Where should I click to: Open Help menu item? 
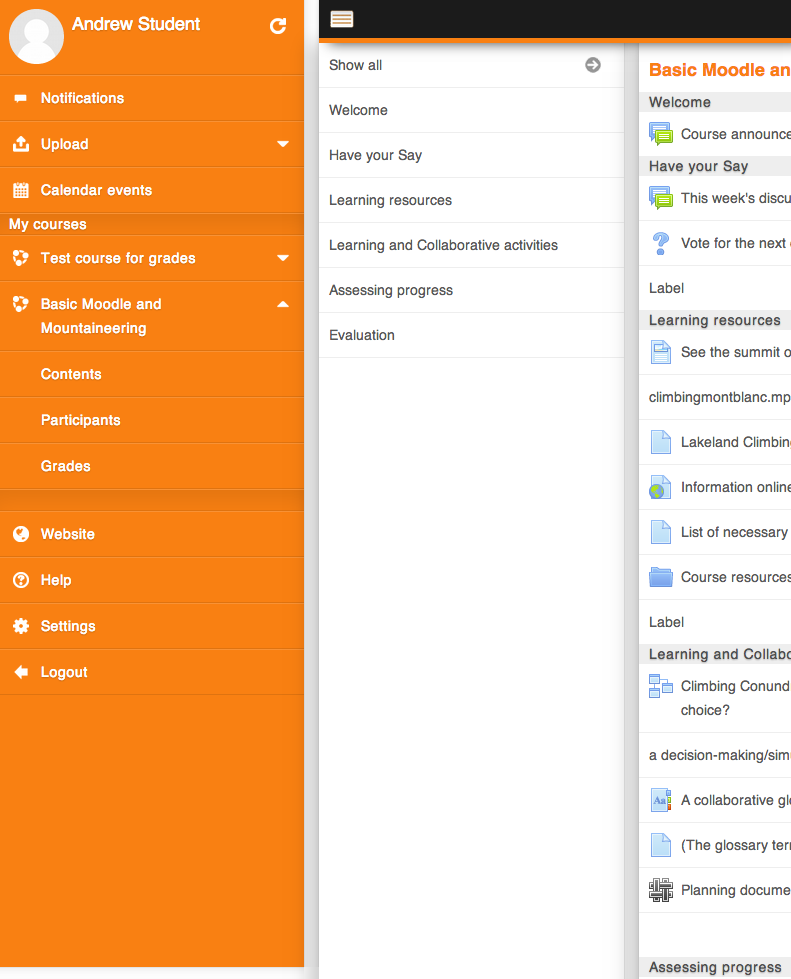pyautogui.click(x=152, y=580)
